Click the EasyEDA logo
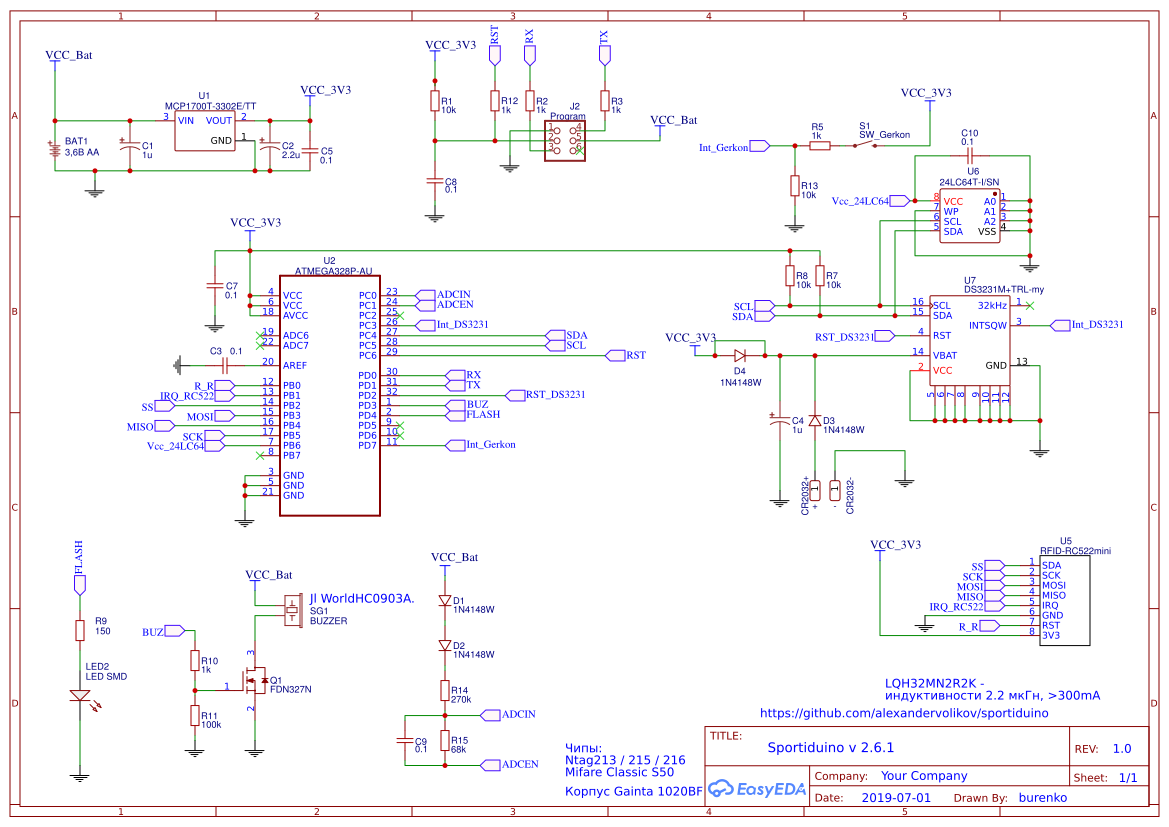Image resolution: width=1169 pixels, height=827 pixels. pyautogui.click(x=757, y=789)
